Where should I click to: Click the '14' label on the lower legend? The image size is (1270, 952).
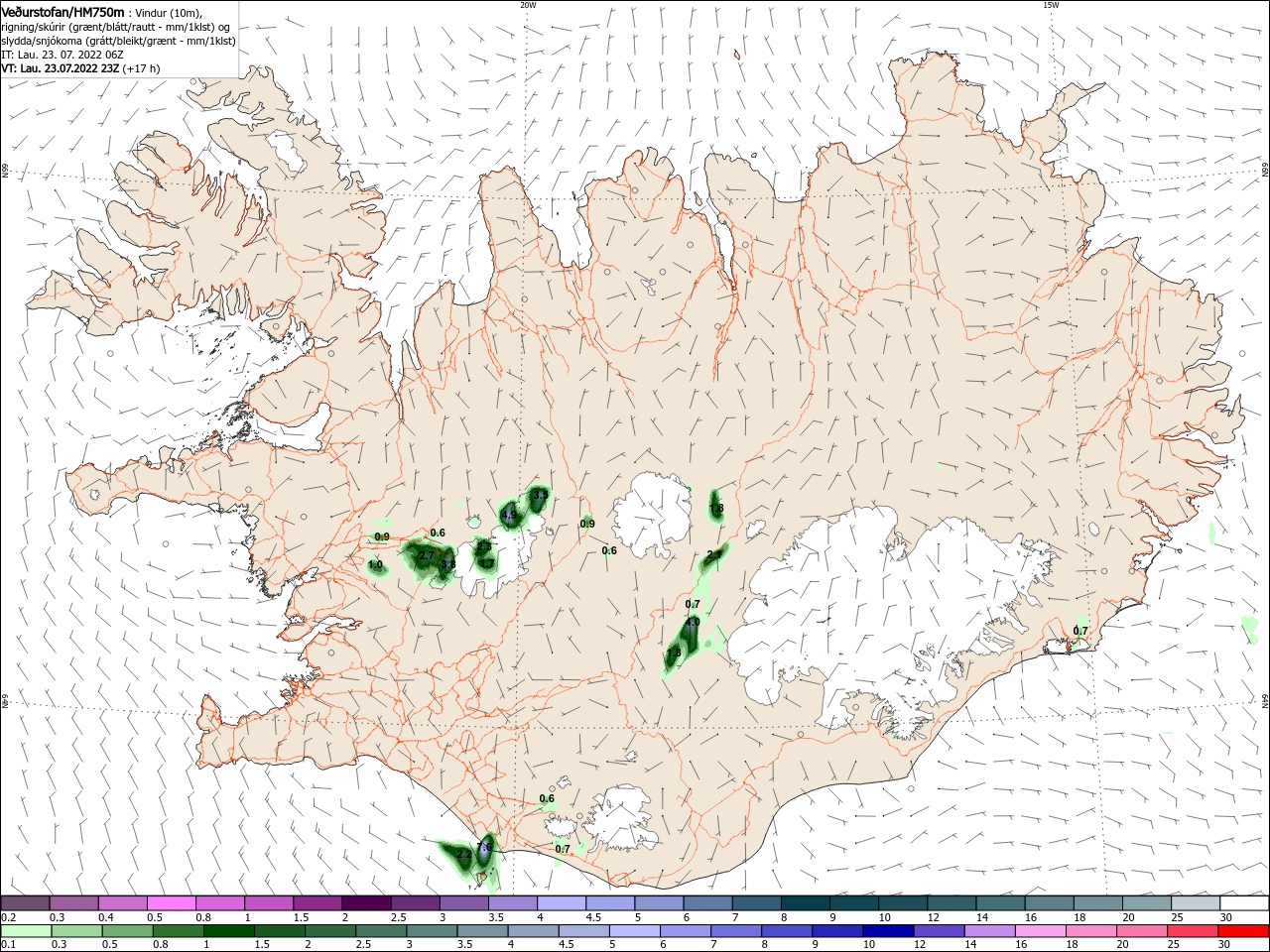click(x=970, y=944)
